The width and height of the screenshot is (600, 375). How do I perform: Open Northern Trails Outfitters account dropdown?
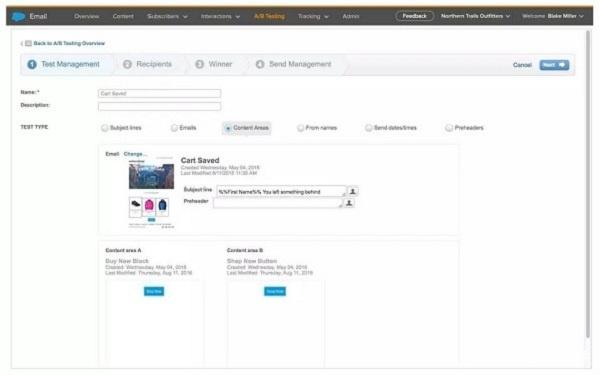[x=475, y=16]
